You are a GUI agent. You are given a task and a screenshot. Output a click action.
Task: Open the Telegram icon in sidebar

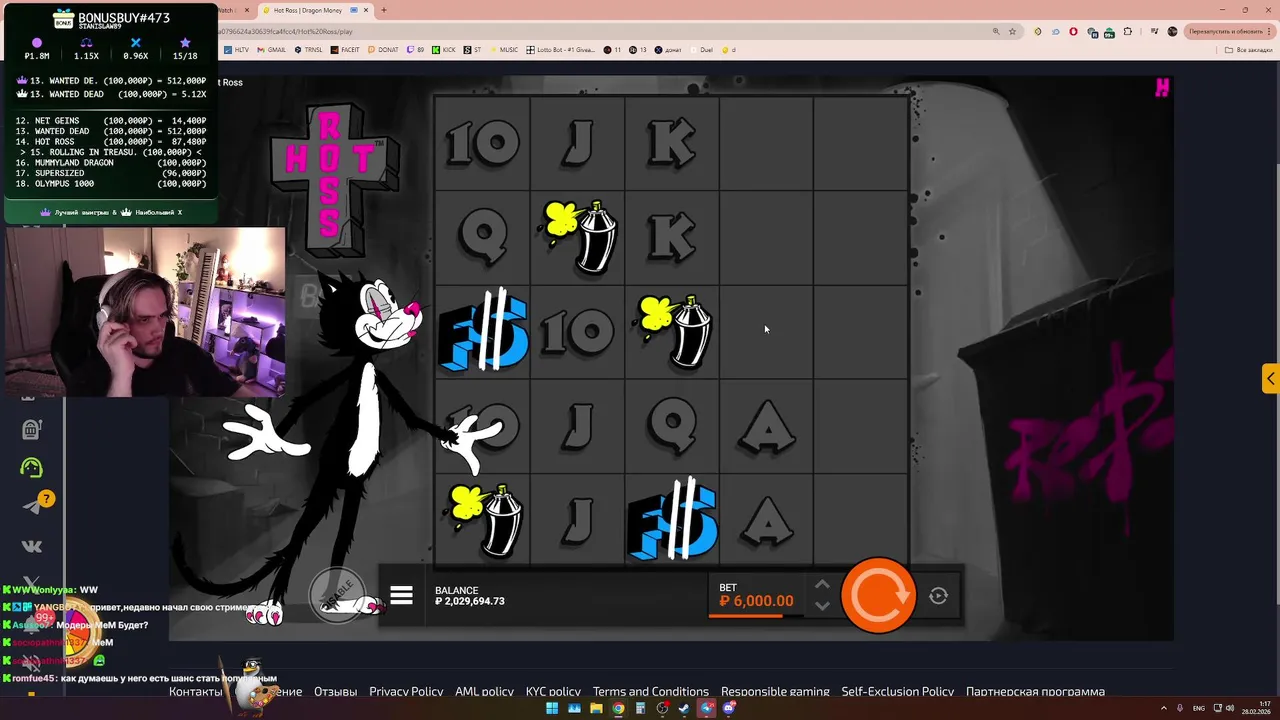point(31,507)
